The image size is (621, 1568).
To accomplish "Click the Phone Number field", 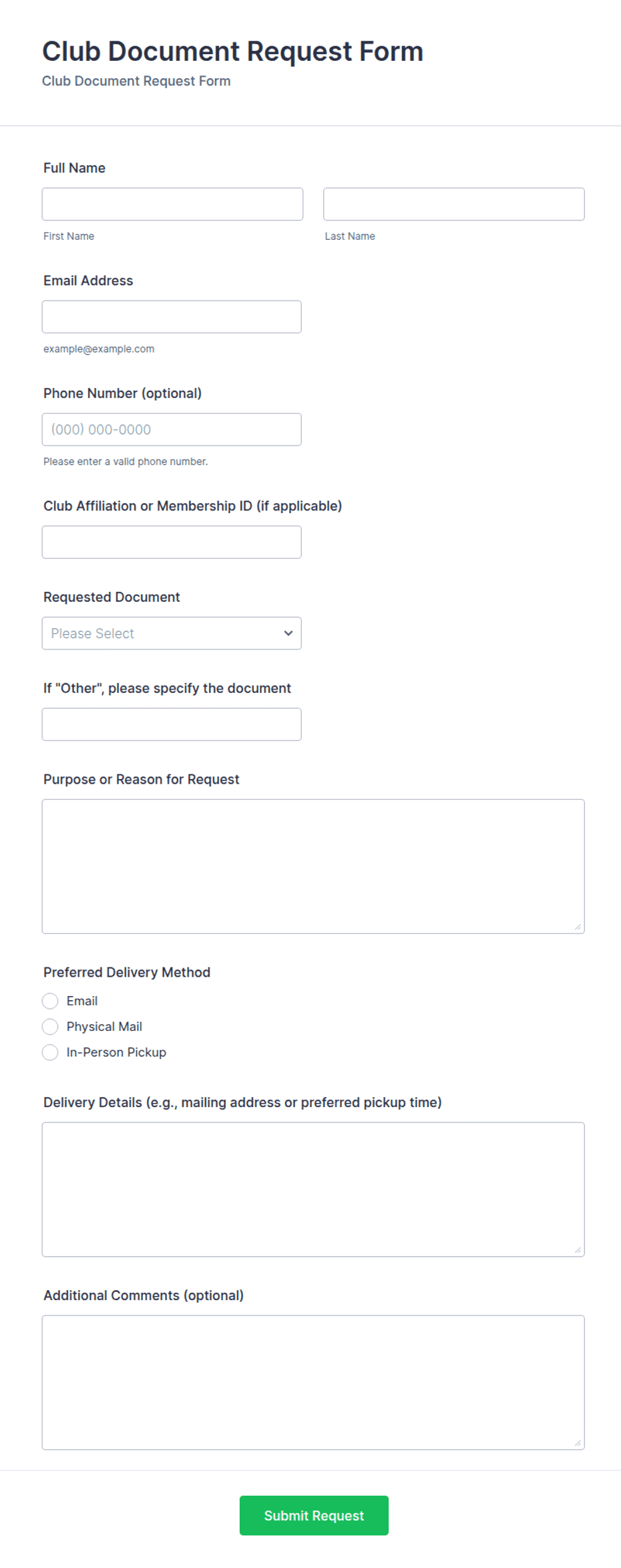I will click(x=172, y=430).
